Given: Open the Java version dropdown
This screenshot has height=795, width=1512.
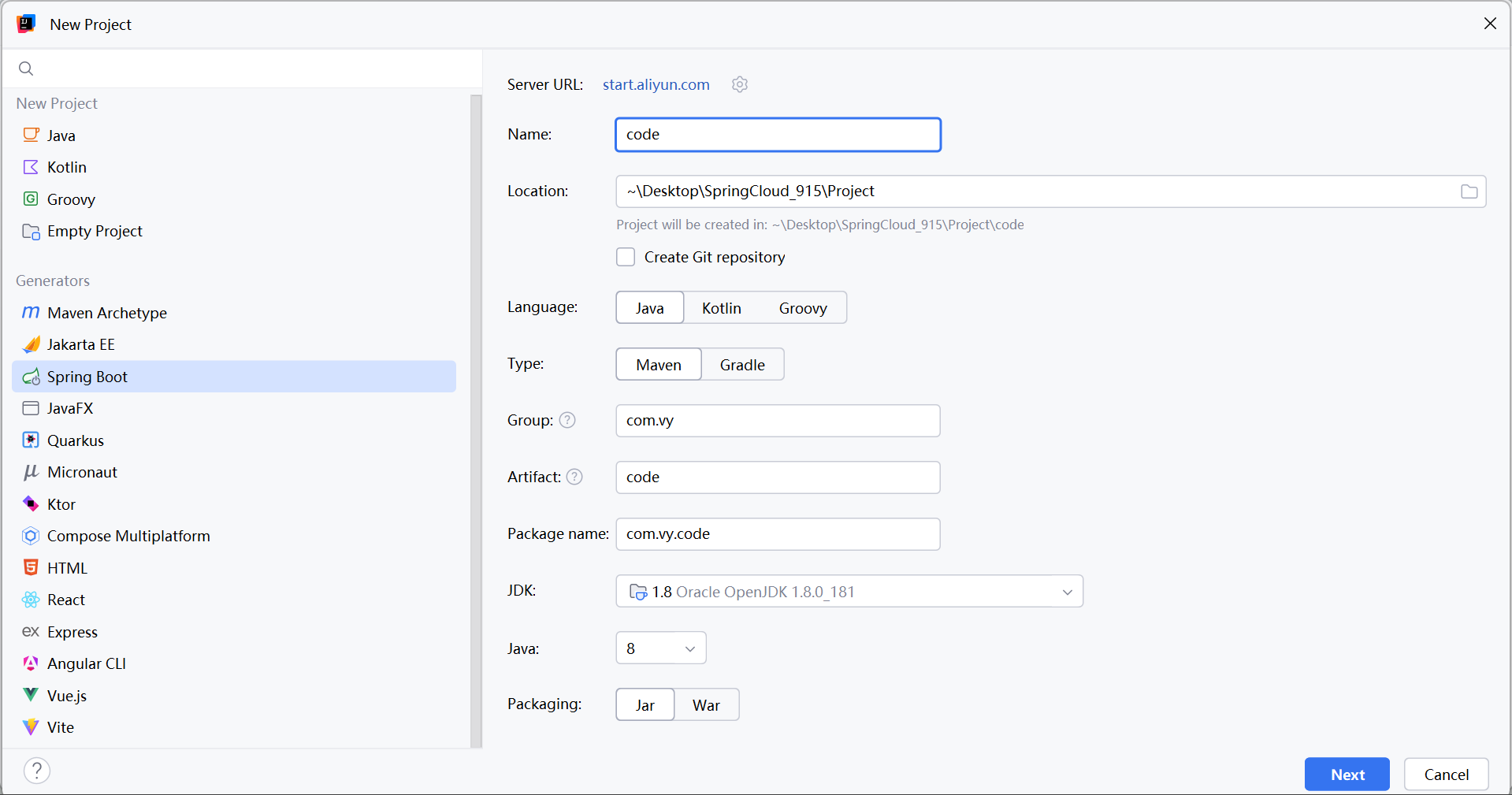Looking at the screenshot, I should pos(661,648).
